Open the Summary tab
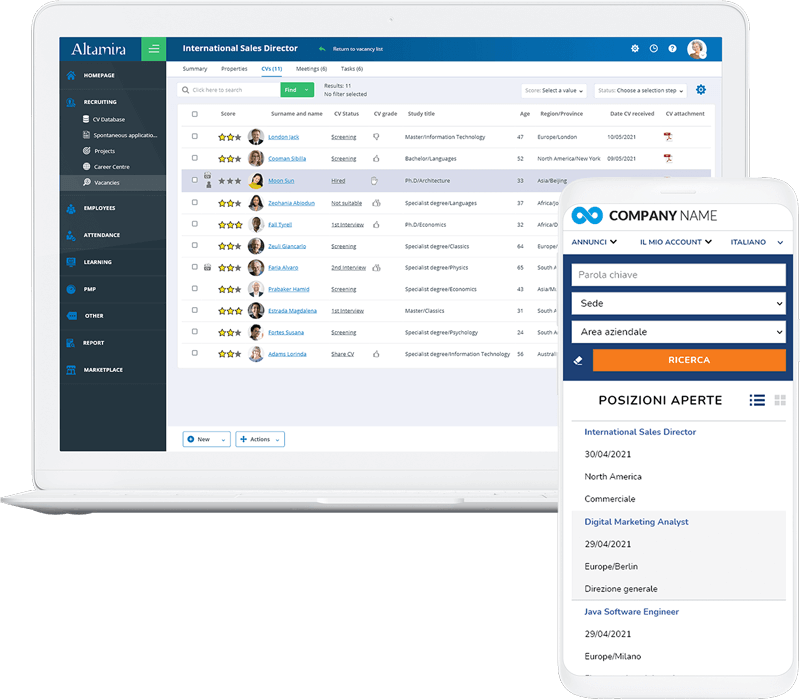The width and height of the screenshot is (800, 699). tap(195, 69)
